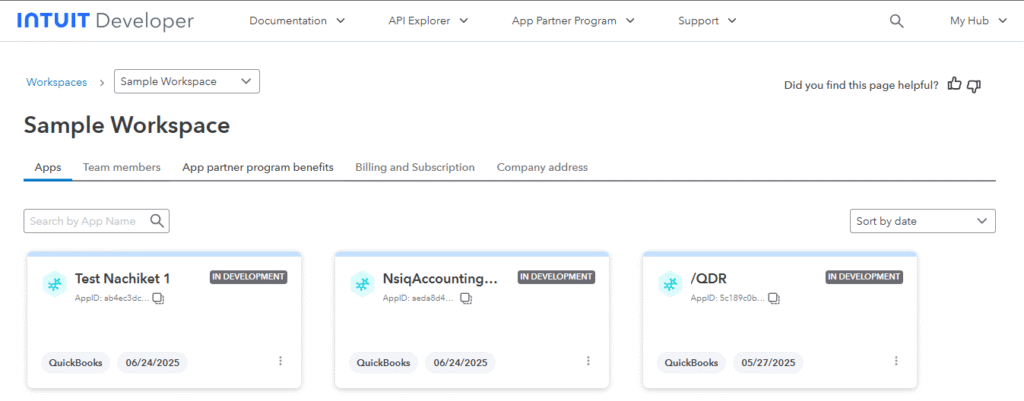The image size is (1024, 401).
Task: Click the NsiqAccounting app hexagon icon
Action: (362, 283)
